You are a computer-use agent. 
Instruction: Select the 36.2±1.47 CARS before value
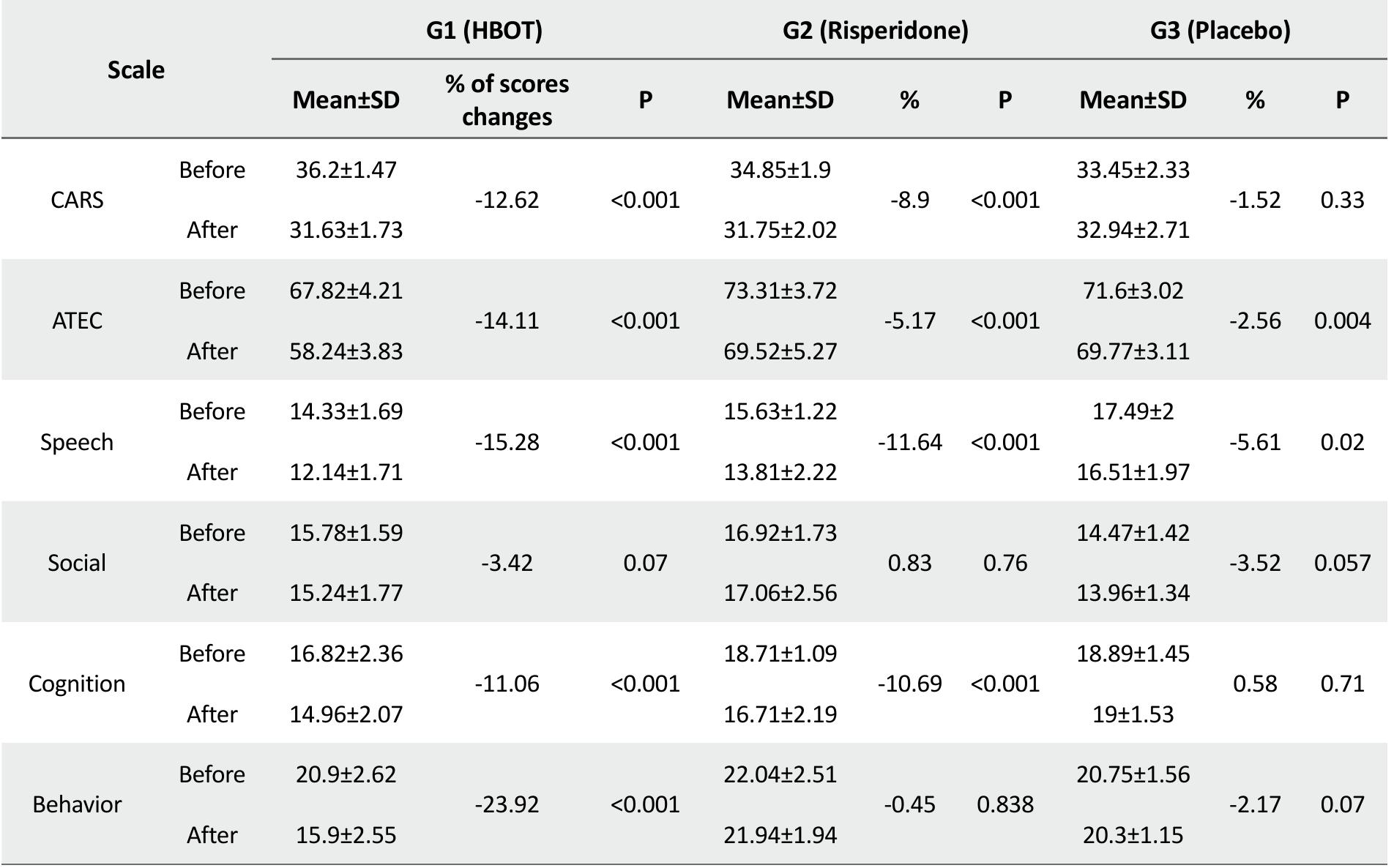click(346, 170)
